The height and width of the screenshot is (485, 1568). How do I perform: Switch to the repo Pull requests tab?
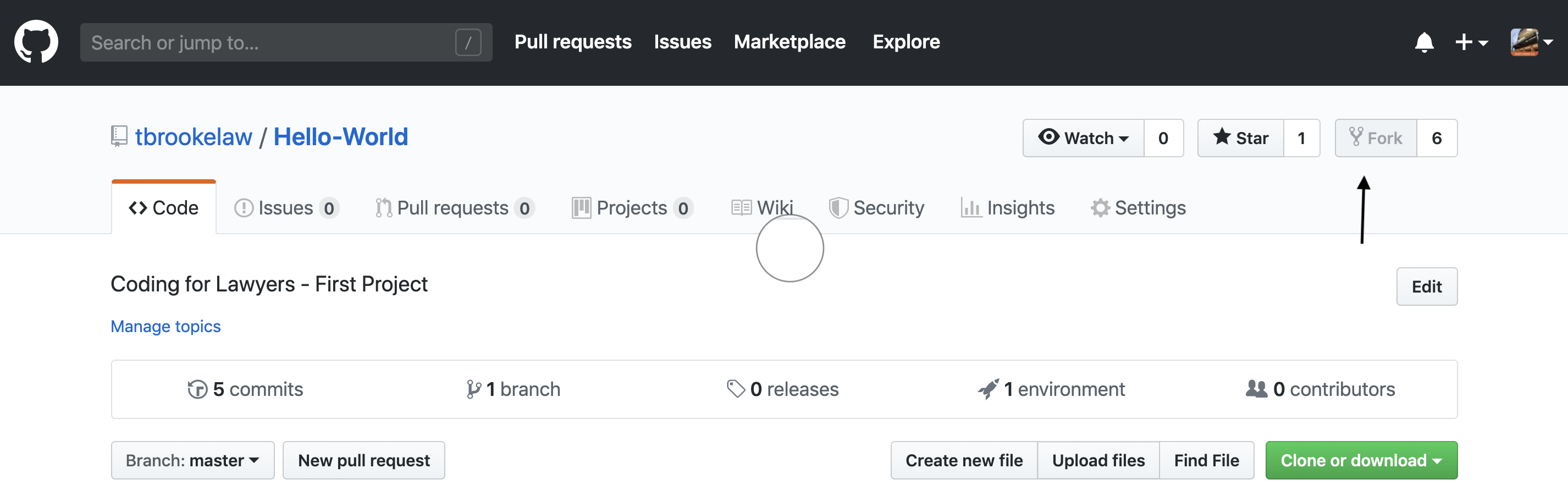455,208
